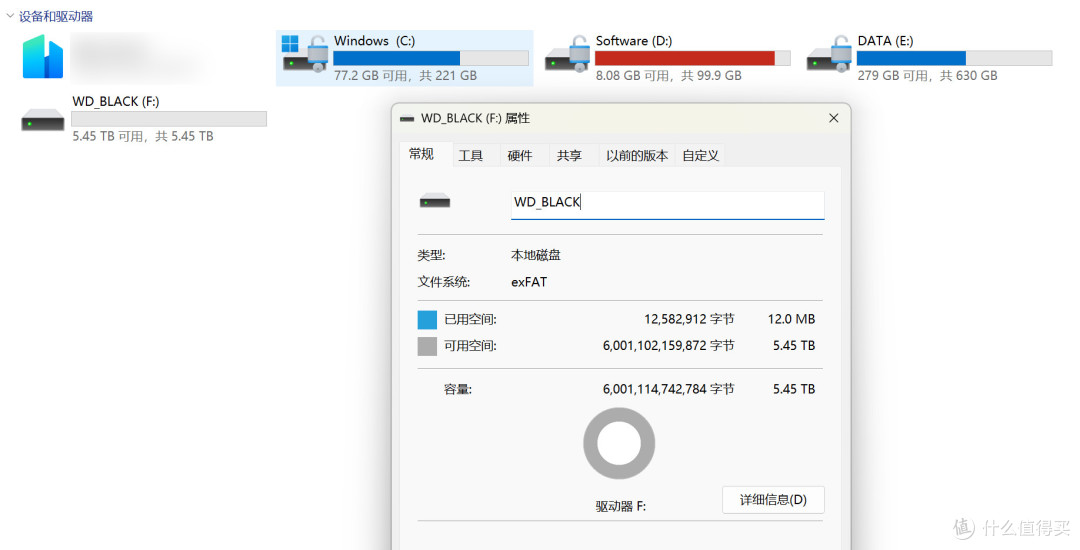This screenshot has height=550, width=1080.
Task: Click the blue 已用空间 color swatch
Action: (x=427, y=319)
